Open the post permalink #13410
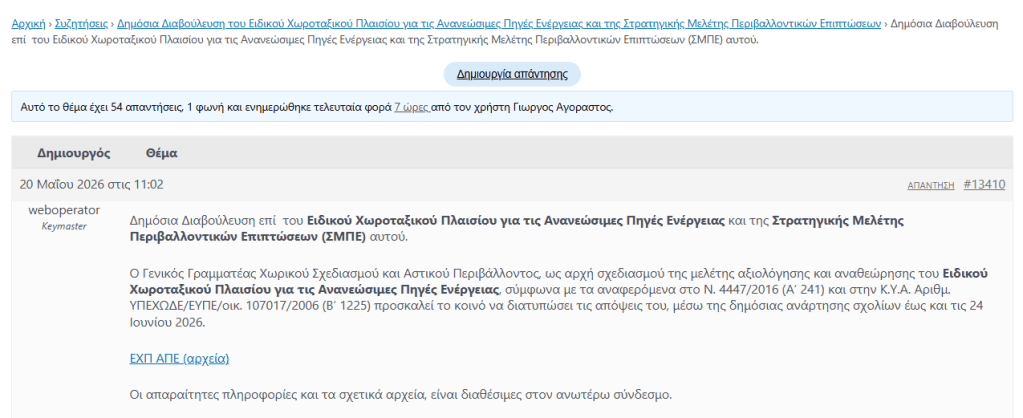 coord(984,185)
